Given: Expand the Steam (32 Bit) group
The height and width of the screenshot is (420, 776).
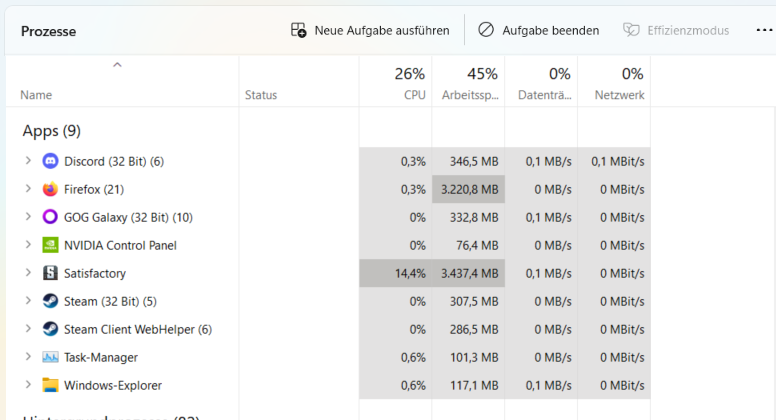Looking at the screenshot, I should click(28, 301).
